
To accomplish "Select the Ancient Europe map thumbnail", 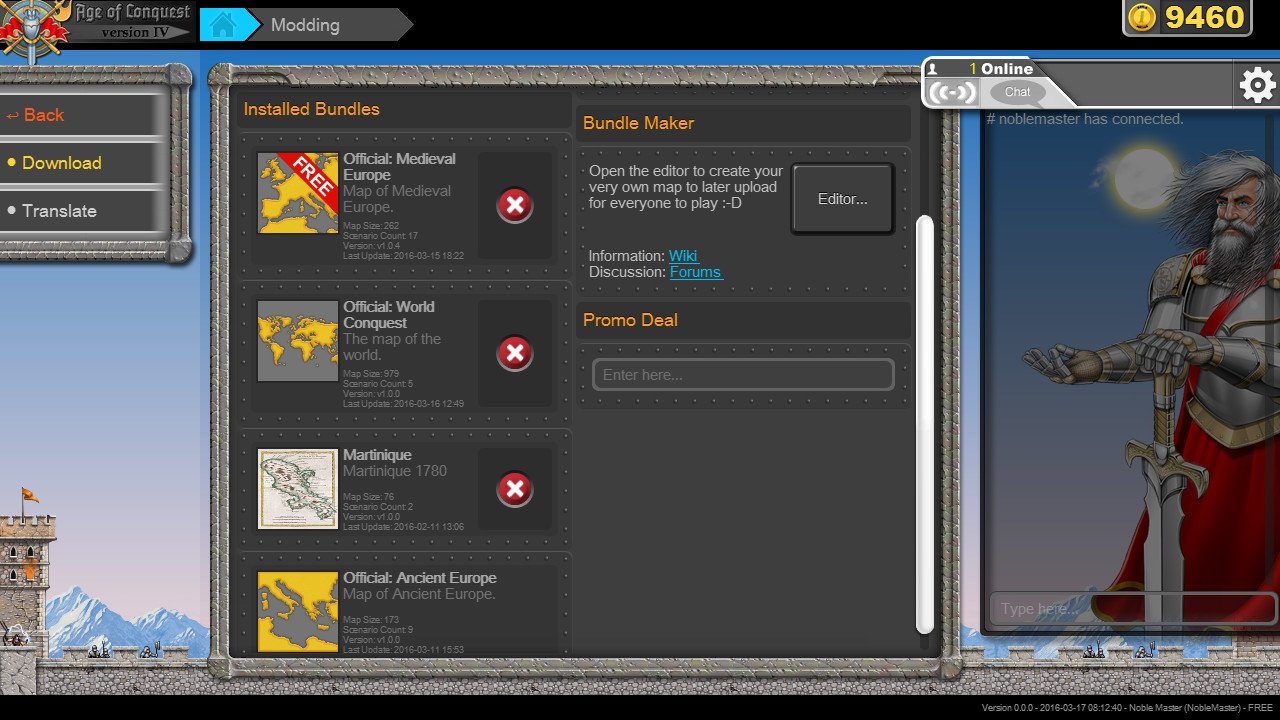I will point(298,611).
